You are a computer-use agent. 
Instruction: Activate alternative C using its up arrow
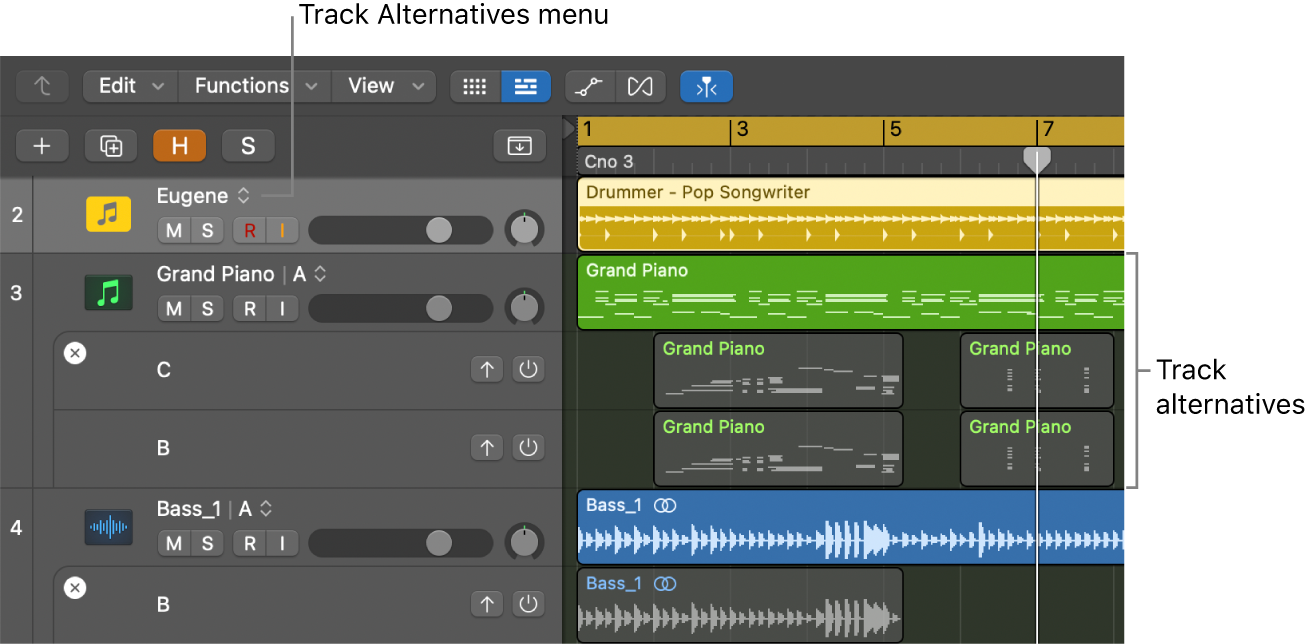pyautogui.click(x=487, y=369)
